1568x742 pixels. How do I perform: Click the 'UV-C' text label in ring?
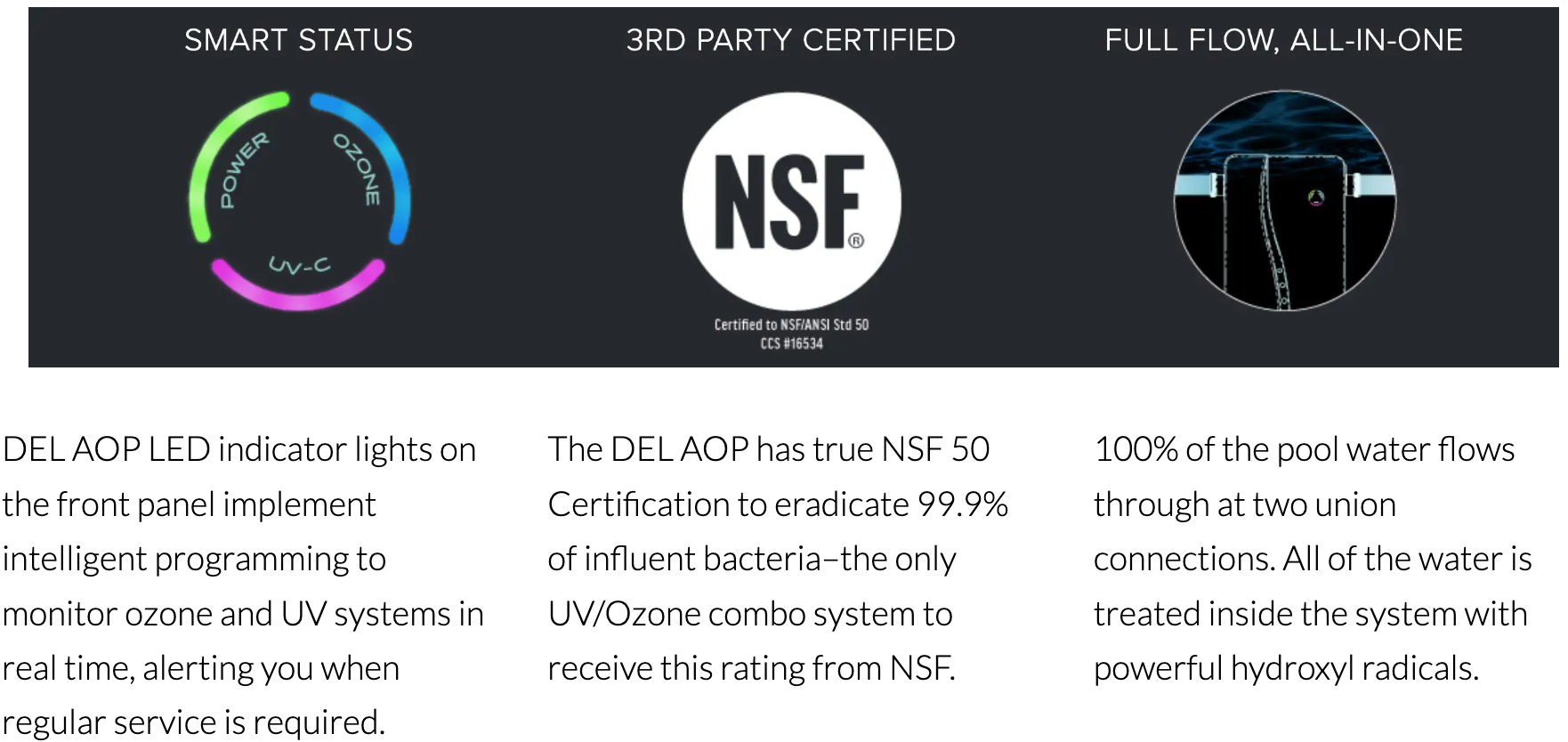pos(299,265)
